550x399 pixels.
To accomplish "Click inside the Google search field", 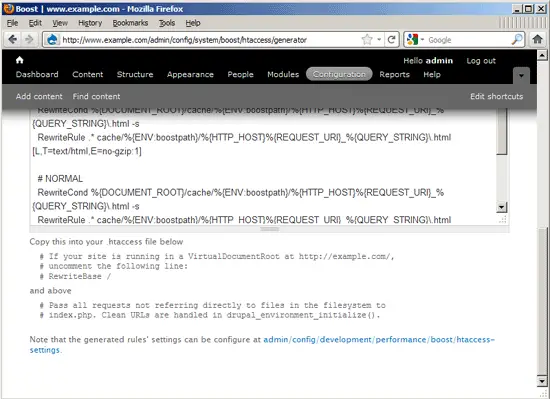I will pyautogui.click(x=468, y=40).
